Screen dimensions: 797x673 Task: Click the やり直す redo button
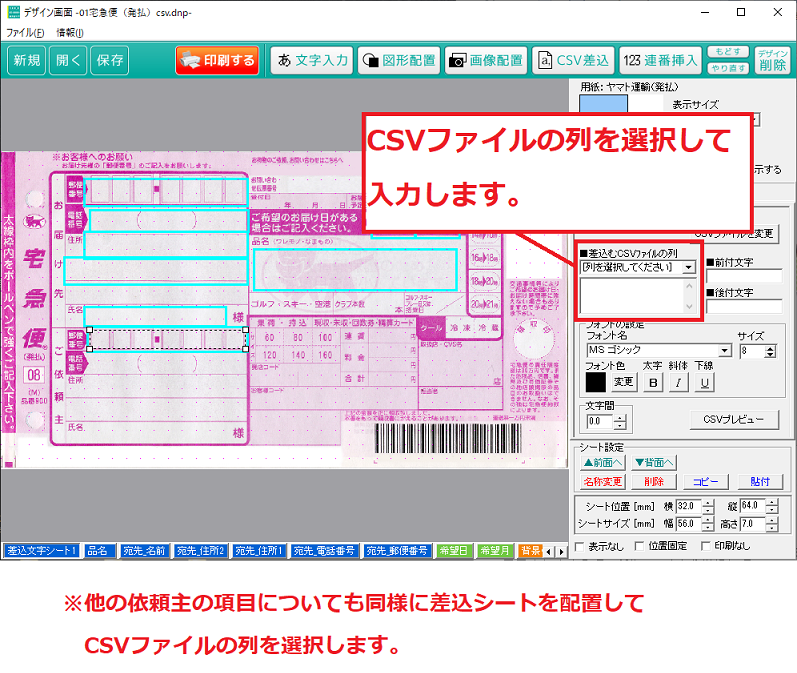point(728,68)
